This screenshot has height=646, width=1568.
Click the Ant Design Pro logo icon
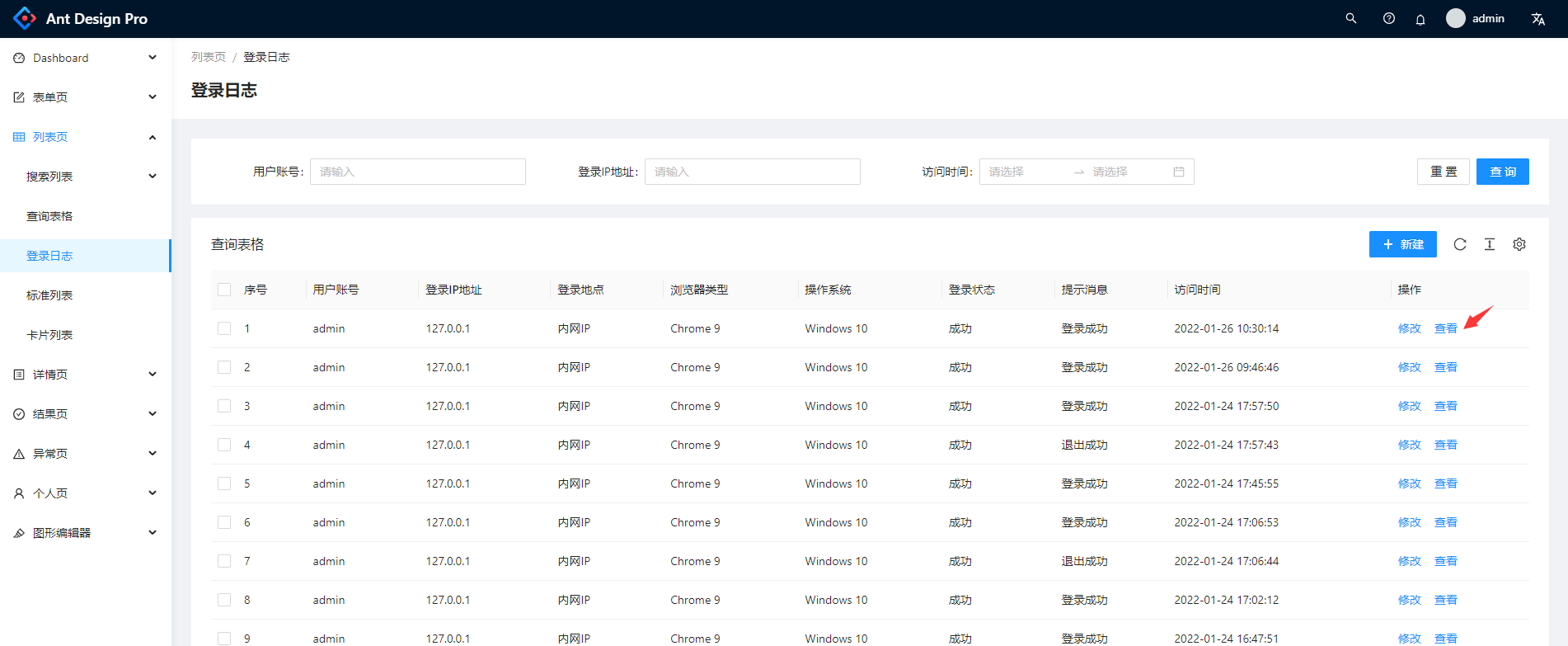pos(25,18)
